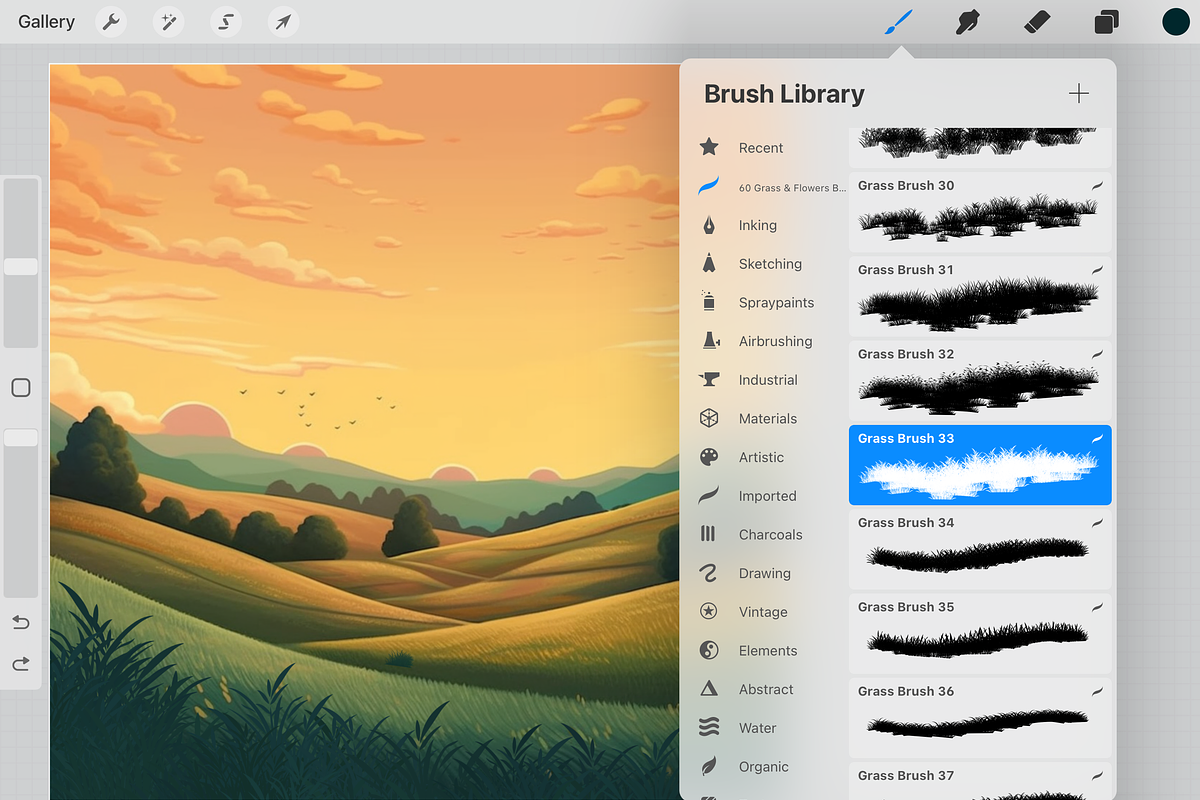
Task: Click the Vintage star badge icon
Action: pos(709,611)
